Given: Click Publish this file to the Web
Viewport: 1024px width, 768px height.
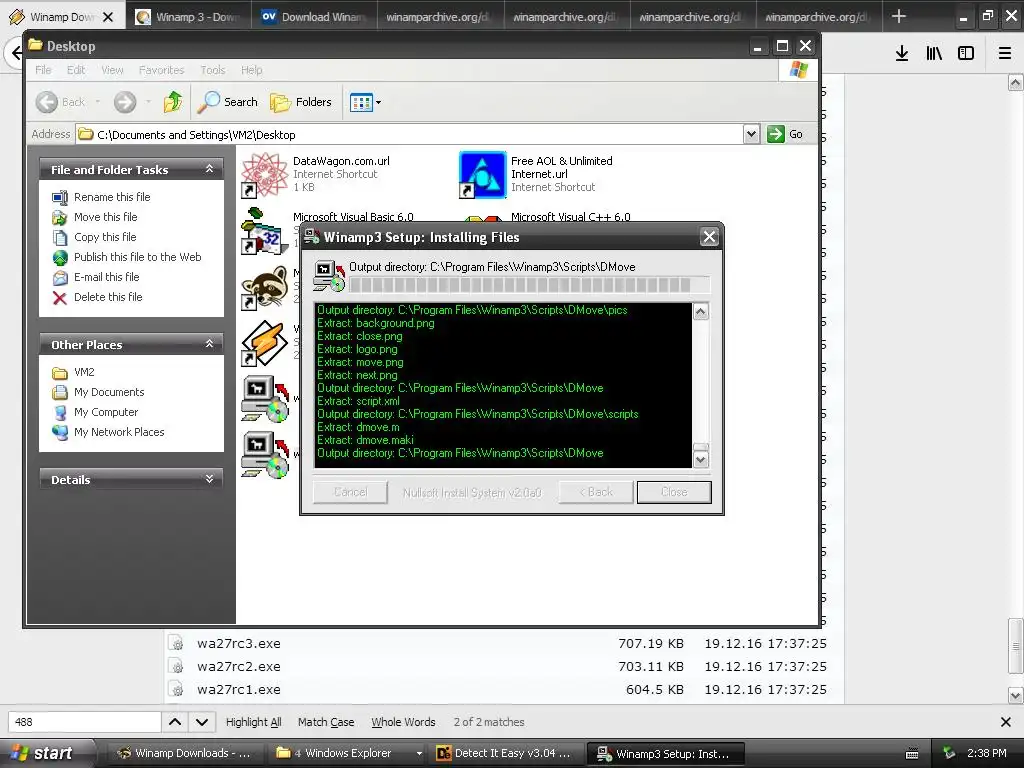Looking at the screenshot, I should coord(137,257).
